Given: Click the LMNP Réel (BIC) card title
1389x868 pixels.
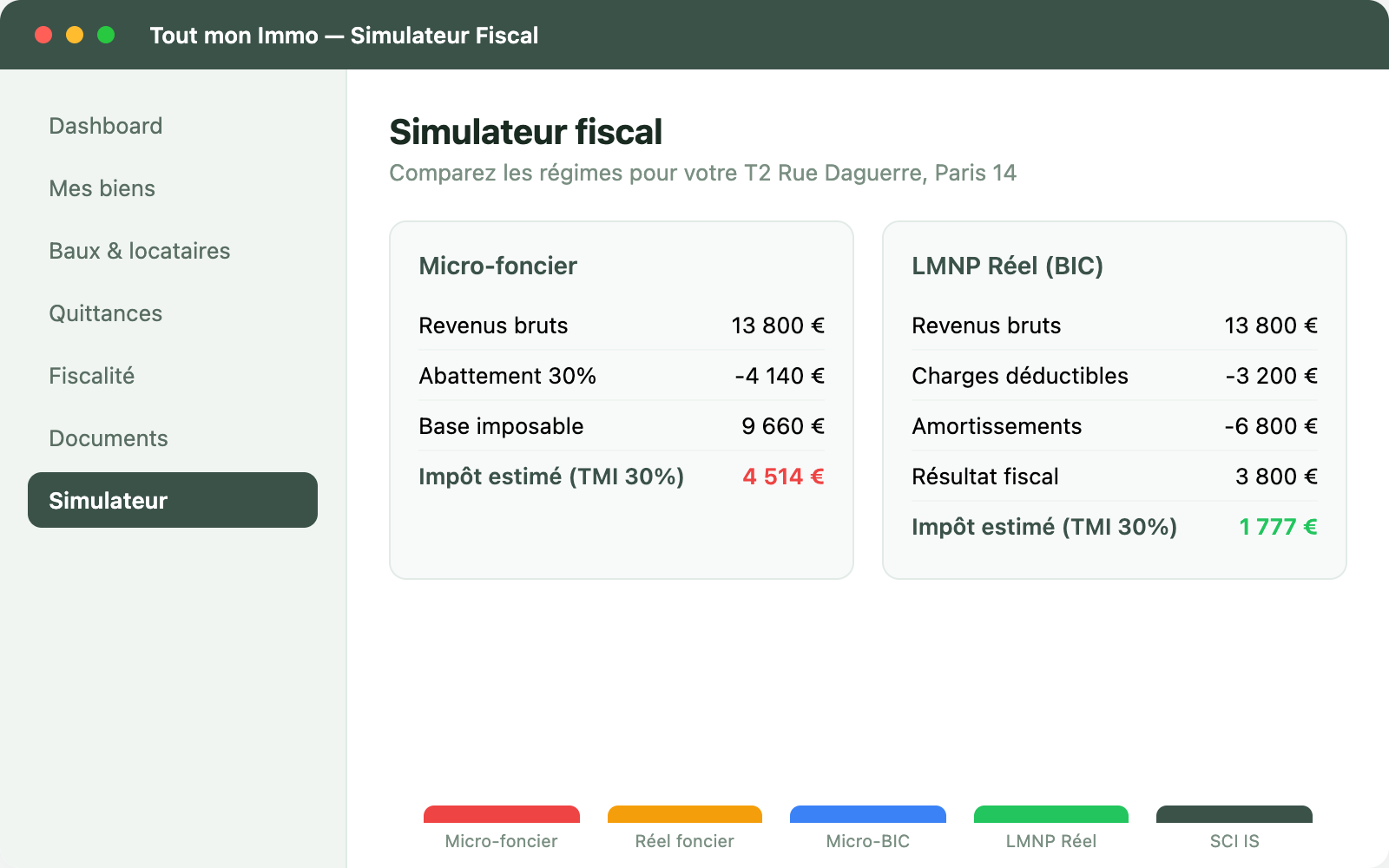Looking at the screenshot, I should click(1008, 266).
